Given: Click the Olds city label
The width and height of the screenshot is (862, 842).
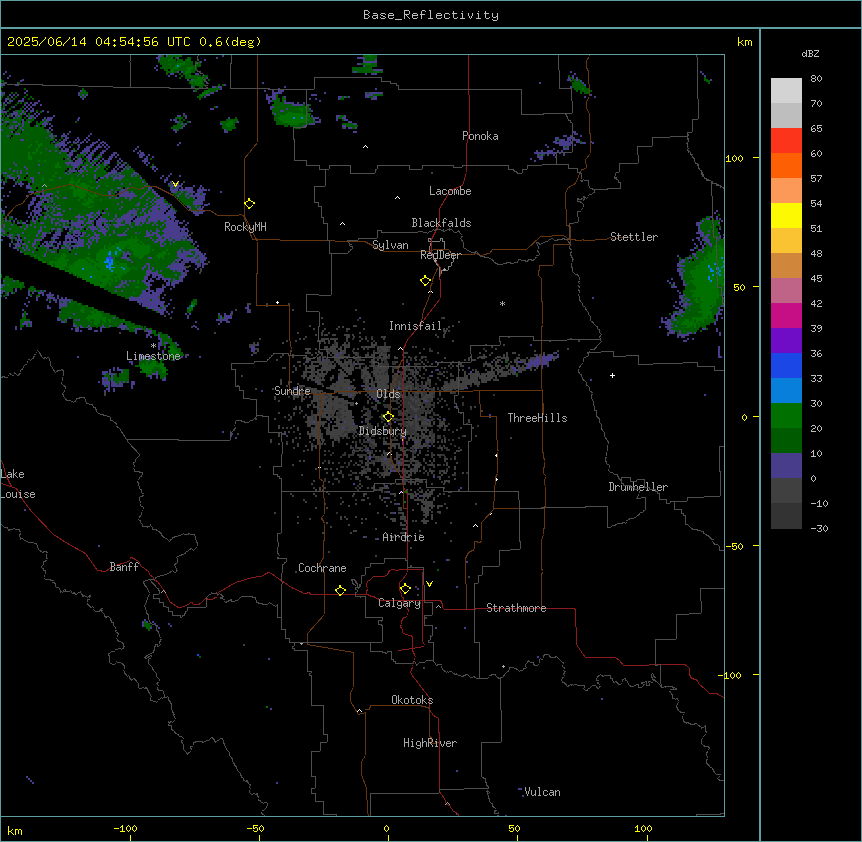Looking at the screenshot, I should (x=388, y=394).
